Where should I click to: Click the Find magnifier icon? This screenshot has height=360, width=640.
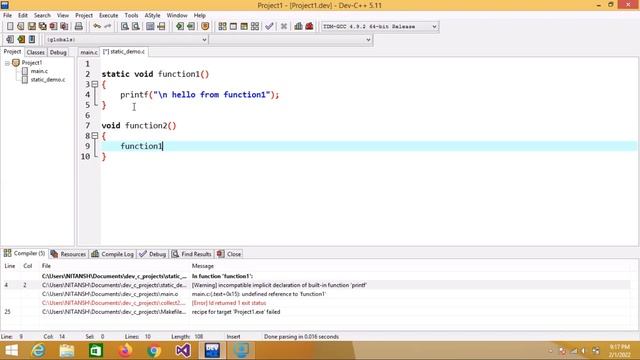point(124,27)
